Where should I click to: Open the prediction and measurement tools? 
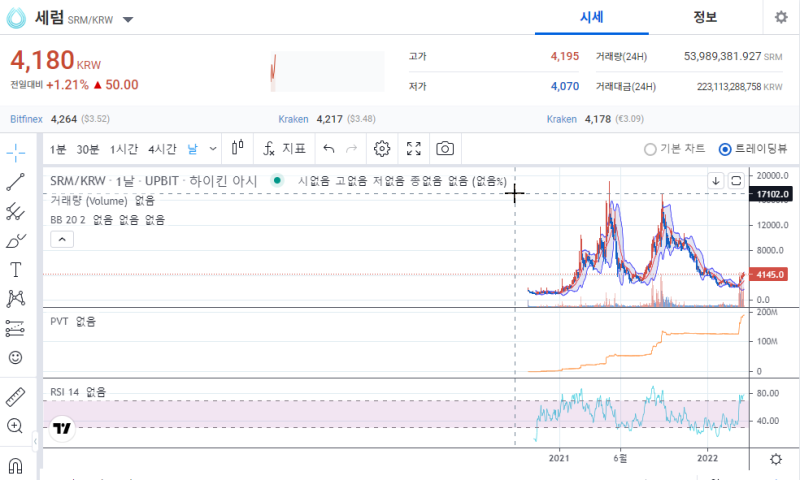coord(16,329)
